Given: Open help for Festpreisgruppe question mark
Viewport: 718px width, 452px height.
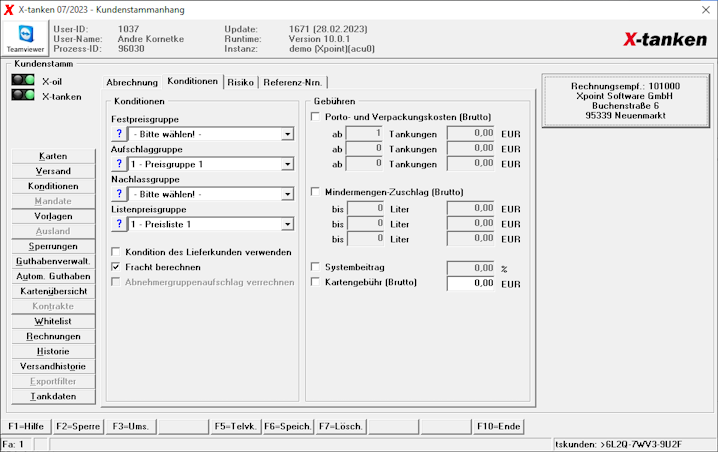Looking at the screenshot, I should [x=119, y=134].
